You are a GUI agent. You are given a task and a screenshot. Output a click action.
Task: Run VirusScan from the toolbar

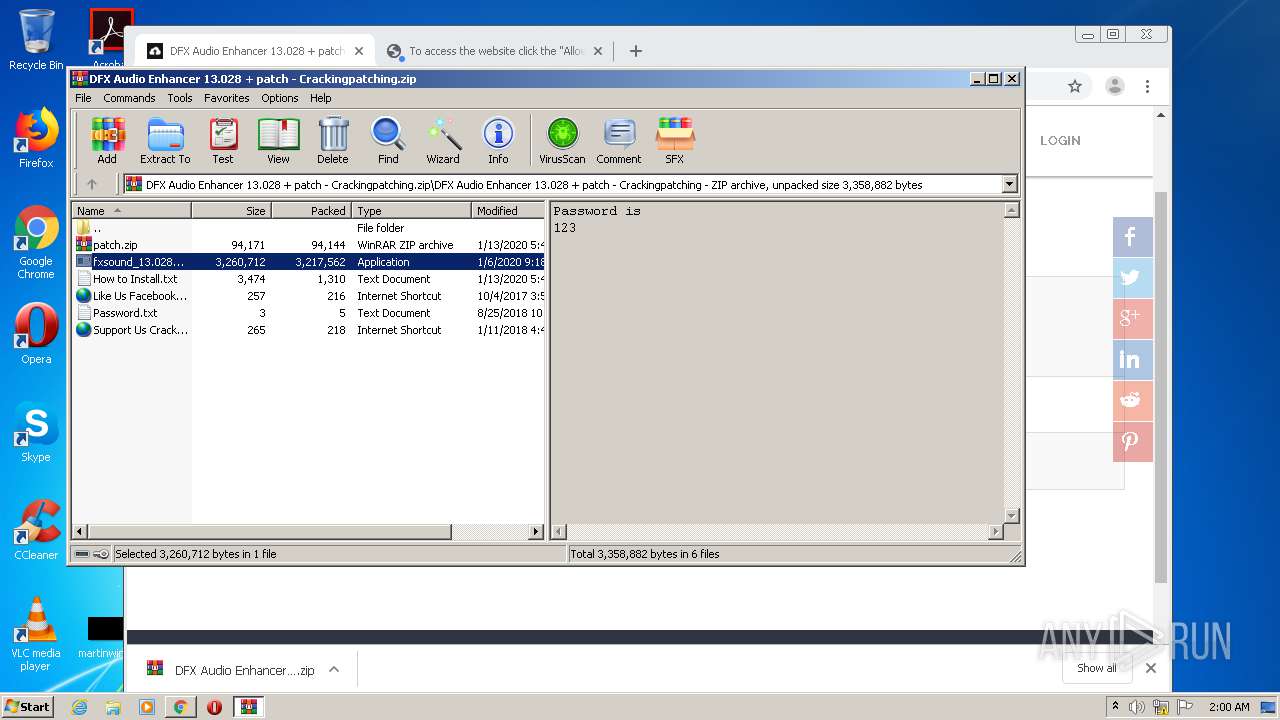562,141
